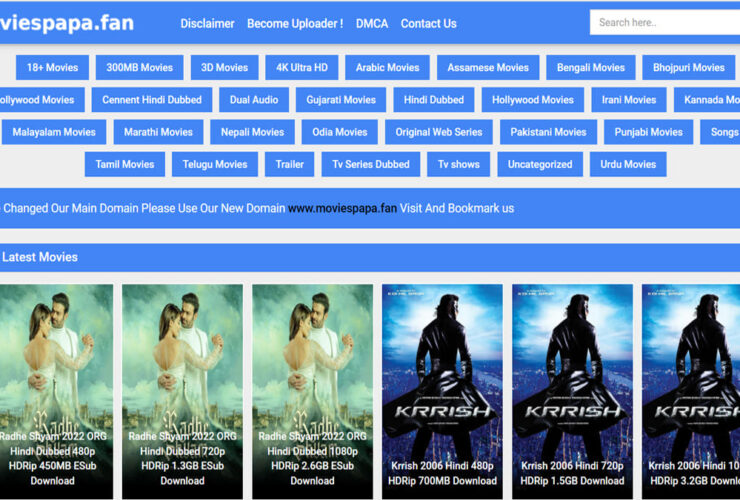
Task: Browse the Pakistani Movies category
Action: pyautogui.click(x=548, y=132)
